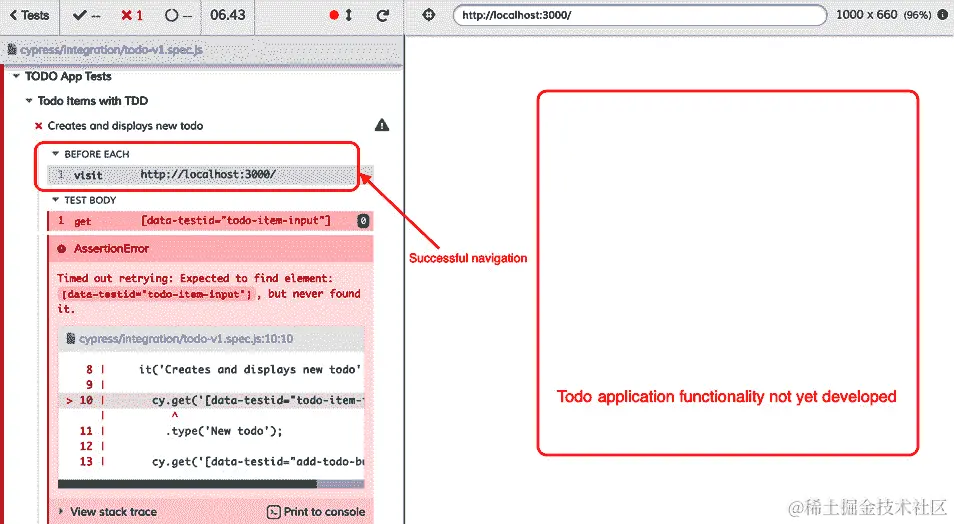The height and width of the screenshot is (524, 954).
Task: Open the viewport info icon
Action: [942, 15]
